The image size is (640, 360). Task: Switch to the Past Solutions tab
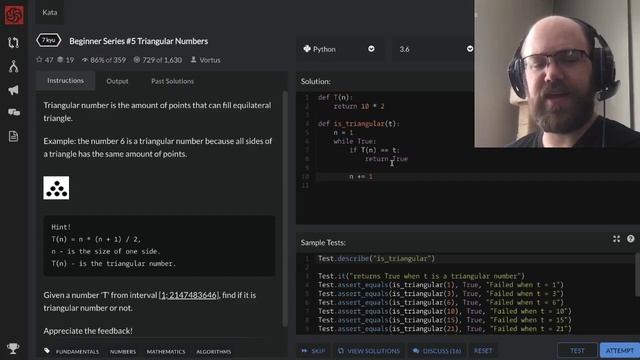tap(172, 81)
